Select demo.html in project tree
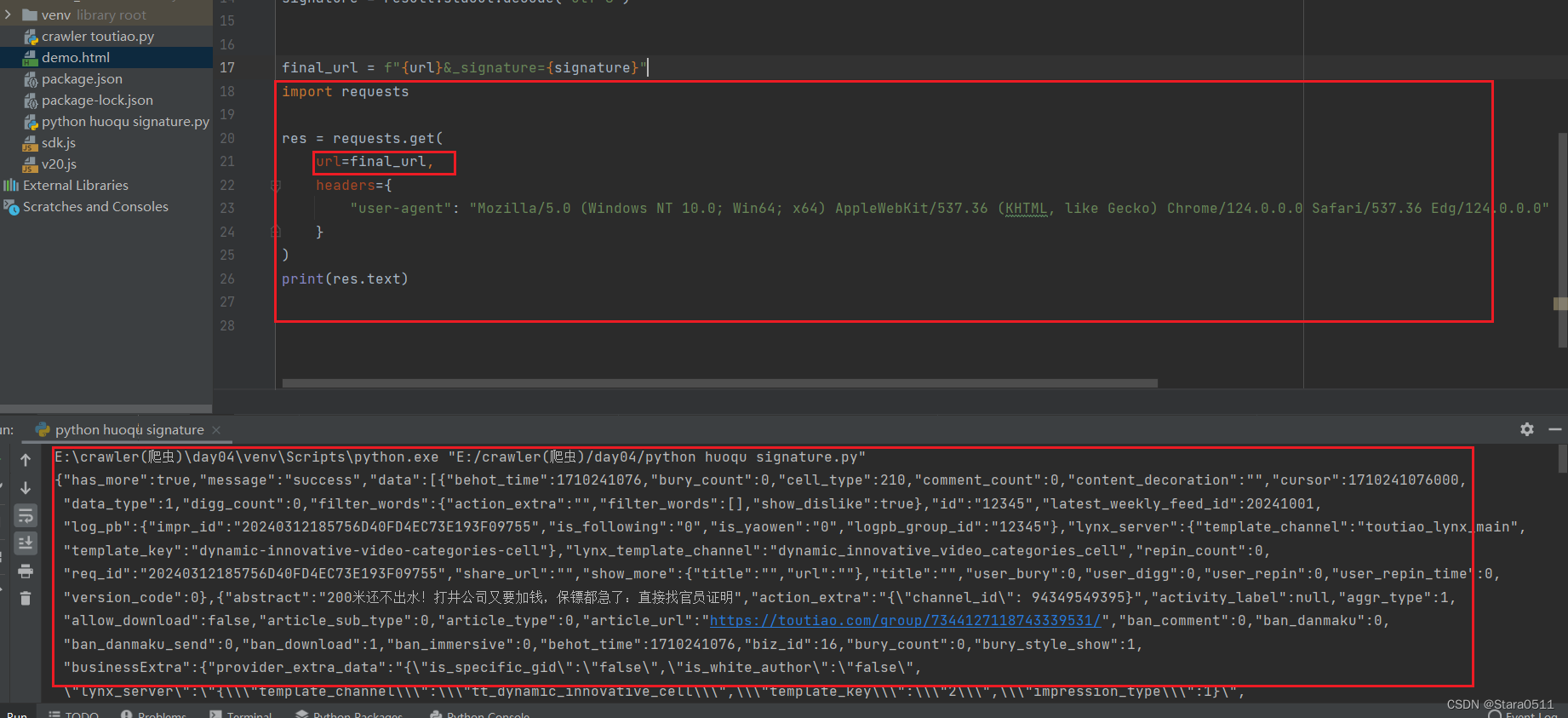 click(x=76, y=57)
